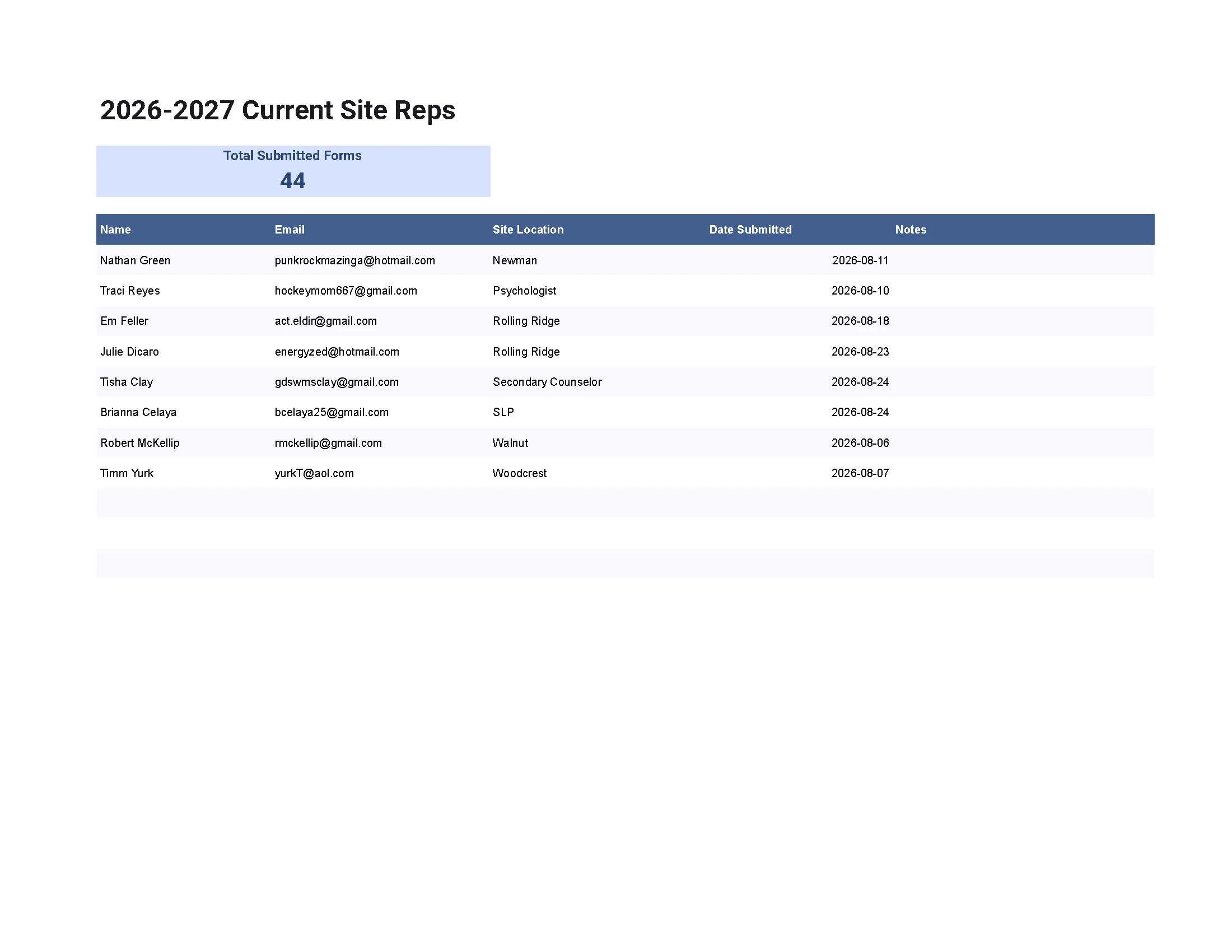Image resolution: width=1232 pixels, height=952 pixels.
Task: Select the name 'Brianna Celaya'
Action: 138,412
